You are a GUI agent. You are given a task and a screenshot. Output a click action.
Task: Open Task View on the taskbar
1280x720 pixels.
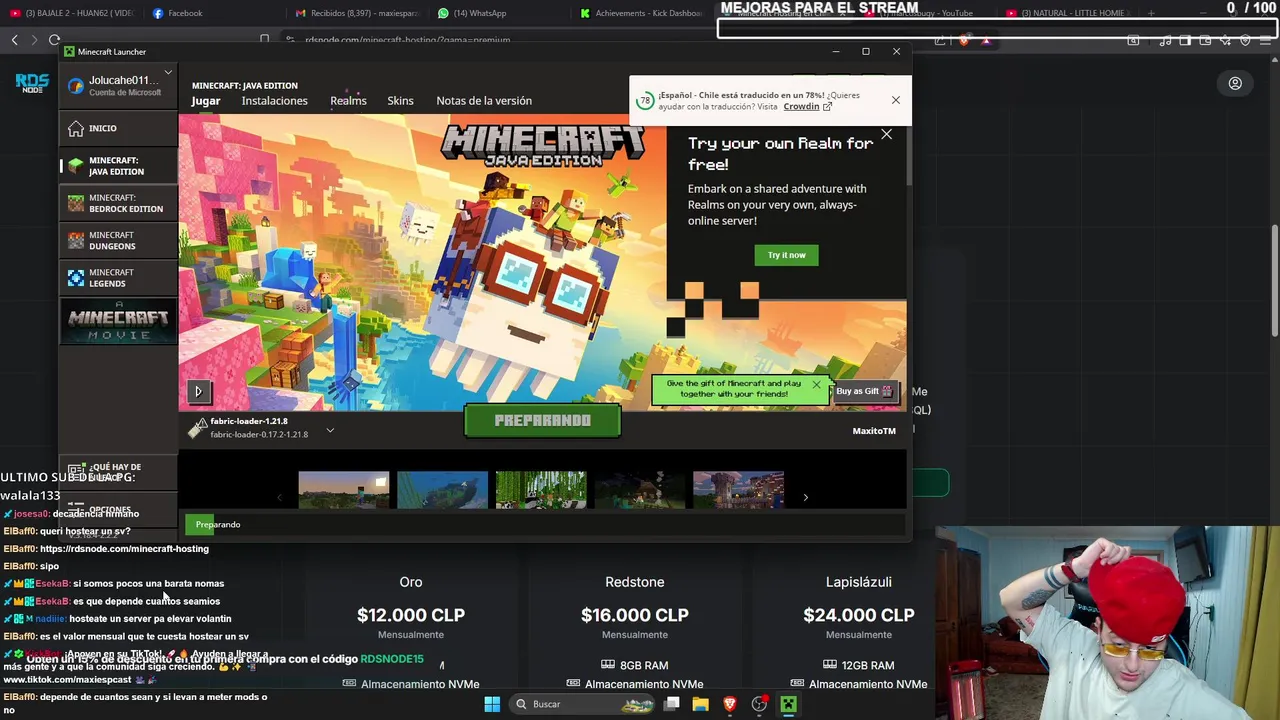(672, 704)
